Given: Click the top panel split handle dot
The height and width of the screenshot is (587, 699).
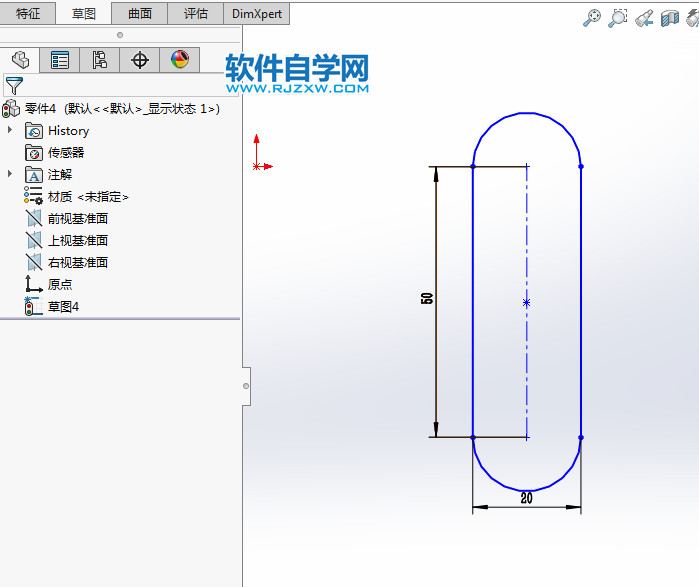Looking at the screenshot, I should pos(120,35).
